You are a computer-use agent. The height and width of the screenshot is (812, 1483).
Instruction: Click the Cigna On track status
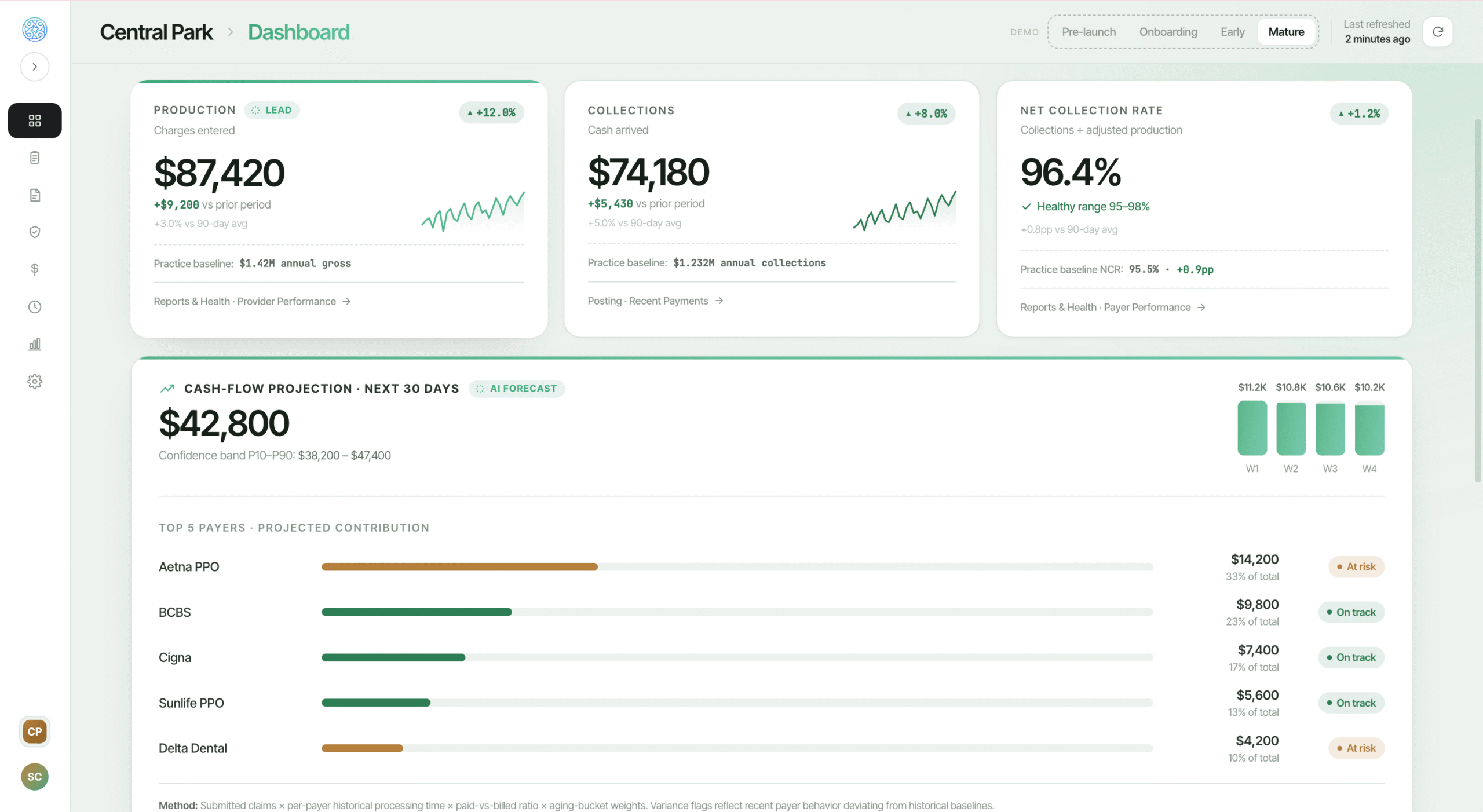pyautogui.click(x=1351, y=657)
